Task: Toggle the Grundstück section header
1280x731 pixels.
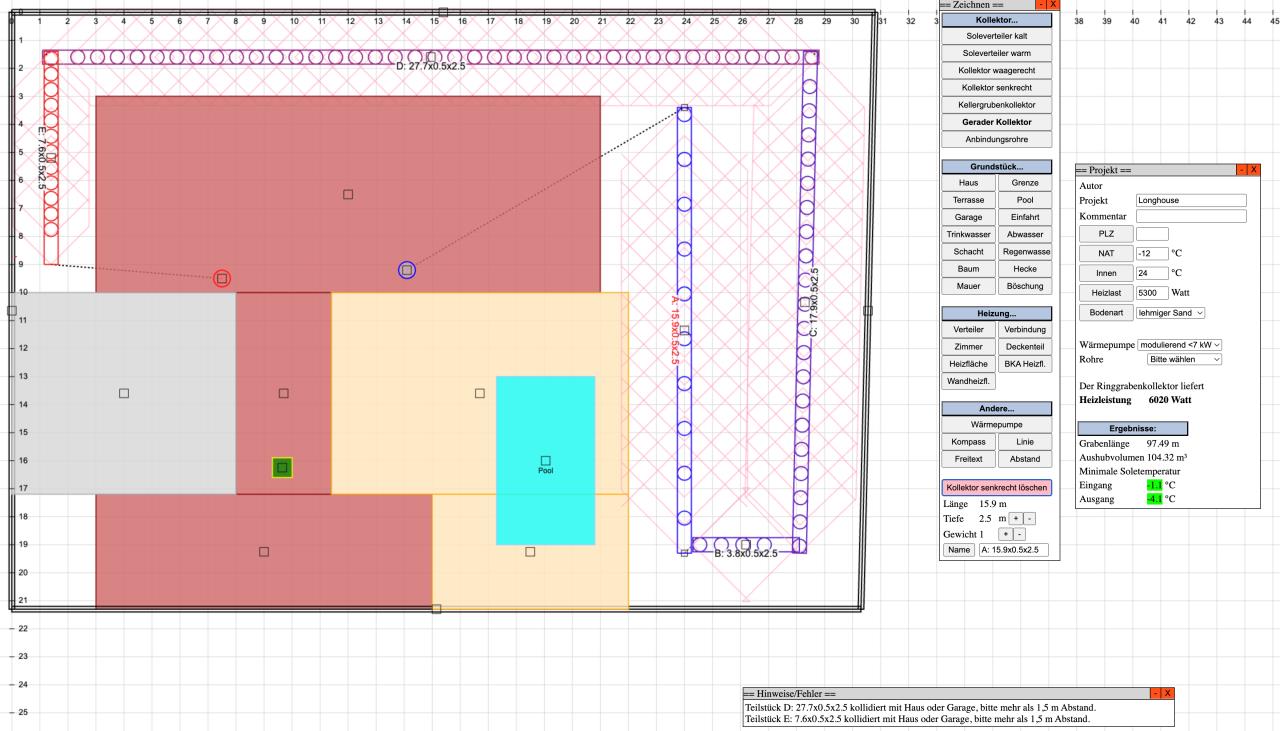Action: [x=996, y=166]
